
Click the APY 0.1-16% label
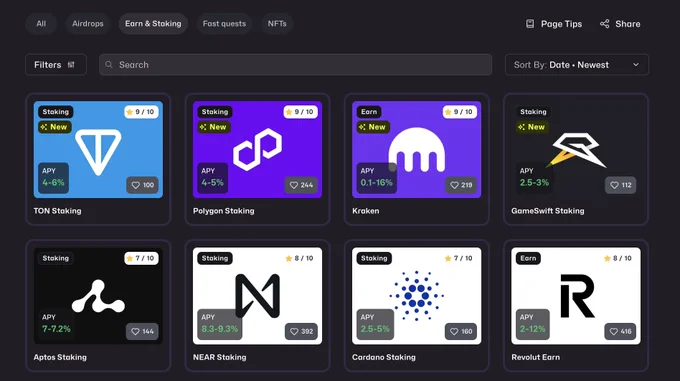coord(376,177)
